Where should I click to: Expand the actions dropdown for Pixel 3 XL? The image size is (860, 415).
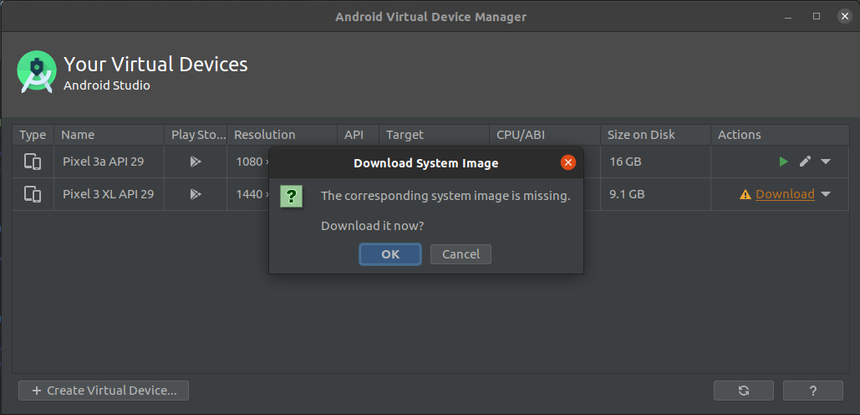(x=826, y=195)
